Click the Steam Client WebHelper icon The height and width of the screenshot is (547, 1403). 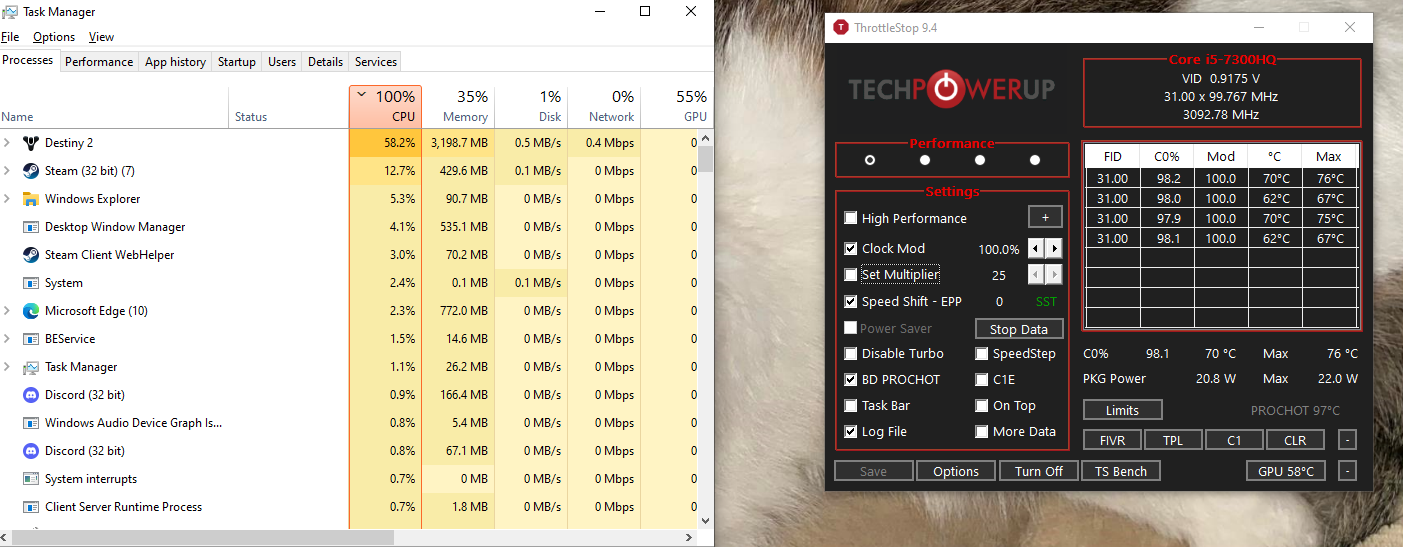coord(30,255)
